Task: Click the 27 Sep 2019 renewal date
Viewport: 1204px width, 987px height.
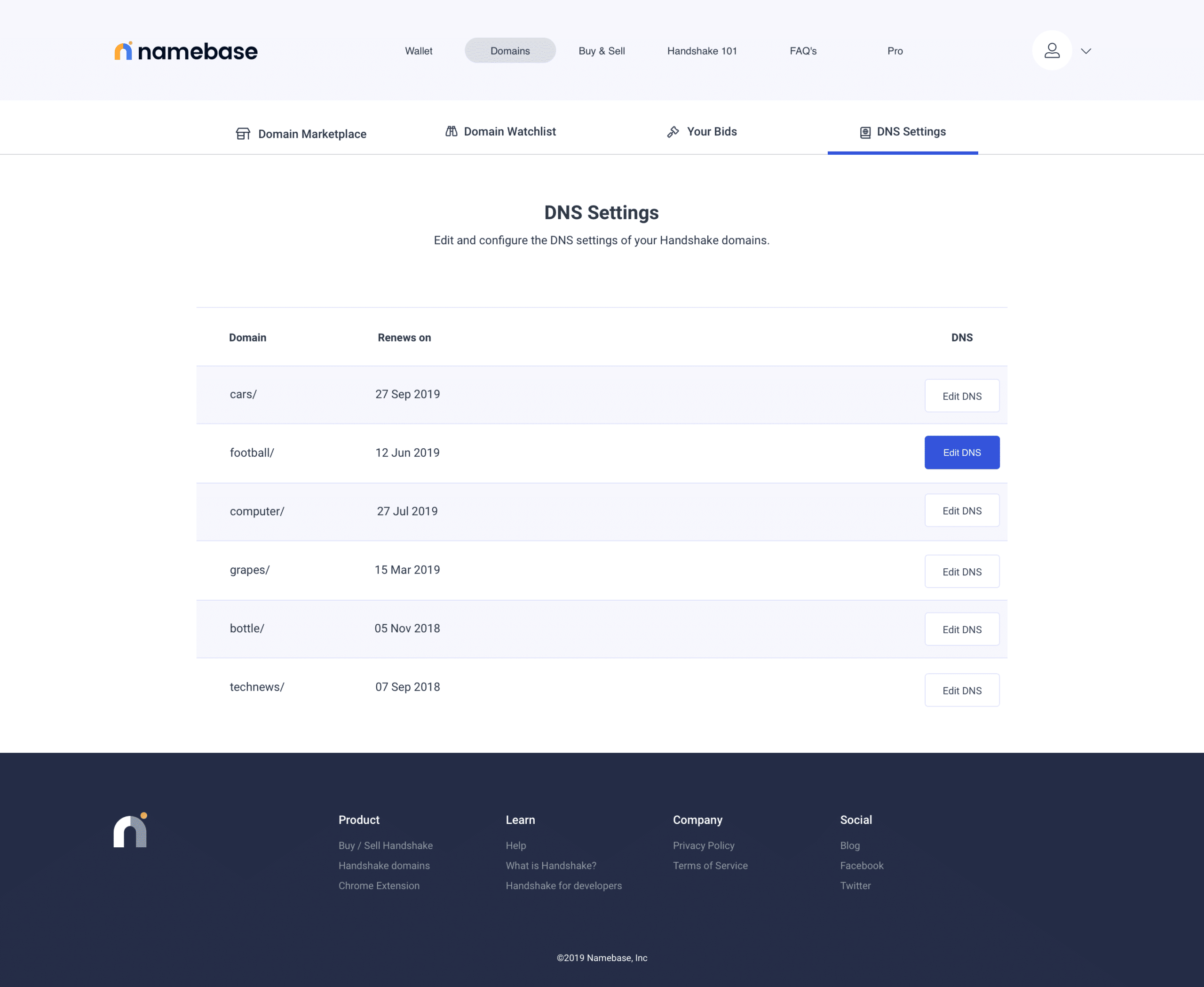Action: [x=408, y=394]
